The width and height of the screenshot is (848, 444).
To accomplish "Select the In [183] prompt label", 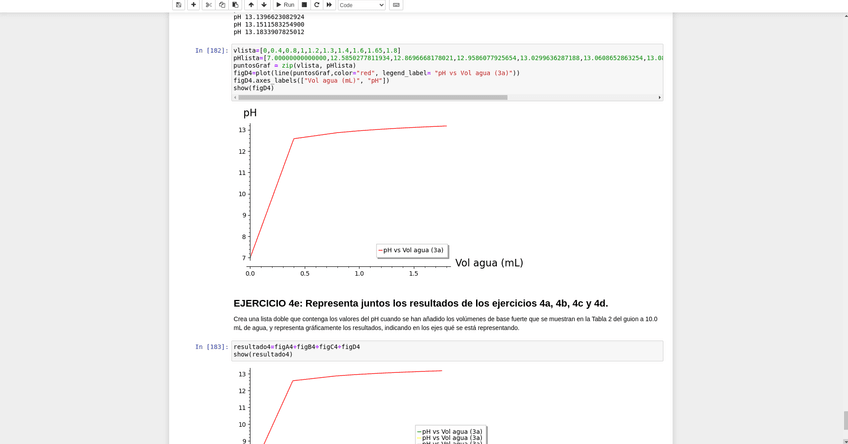I will (211, 347).
